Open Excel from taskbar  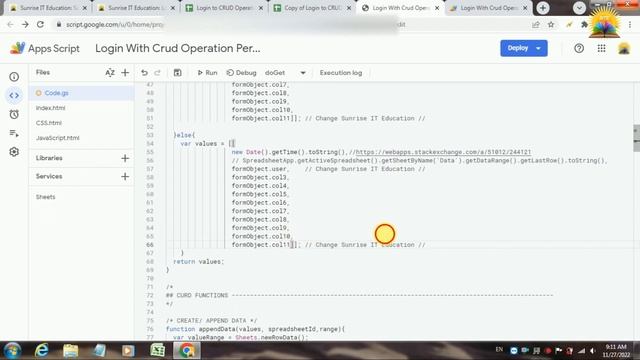(158, 350)
